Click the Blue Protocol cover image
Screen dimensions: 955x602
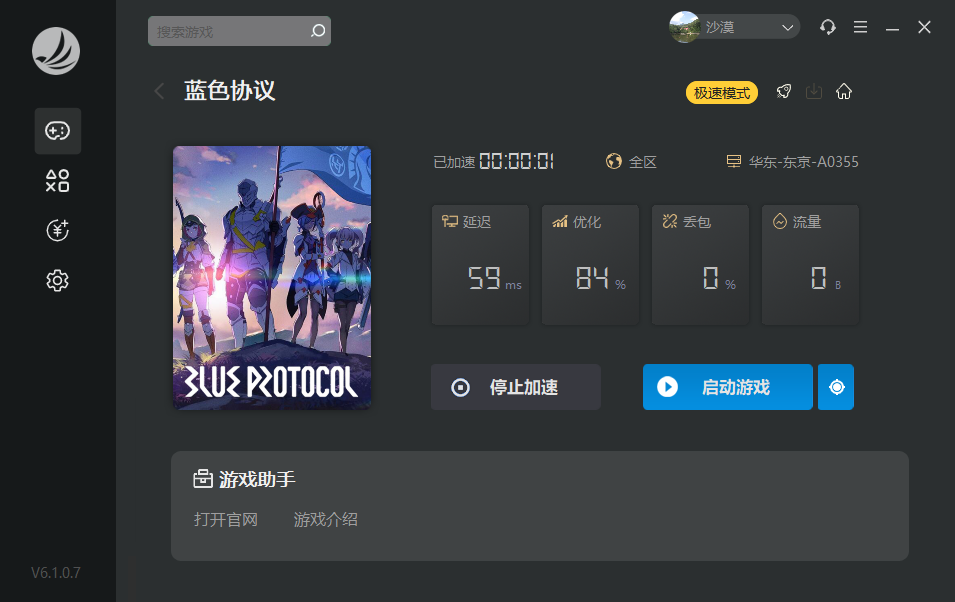click(272, 278)
